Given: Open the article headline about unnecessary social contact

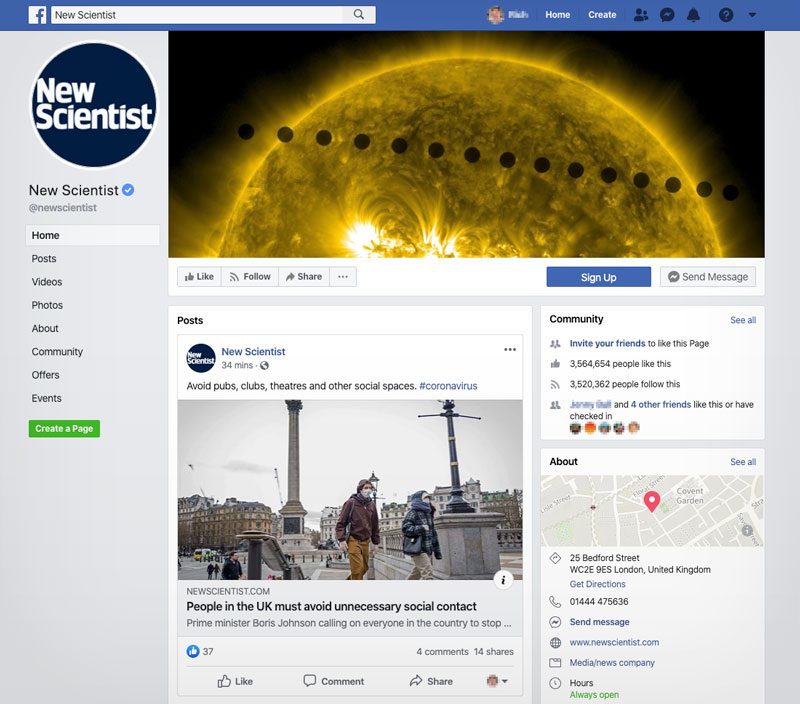Looking at the screenshot, I should pos(331,607).
